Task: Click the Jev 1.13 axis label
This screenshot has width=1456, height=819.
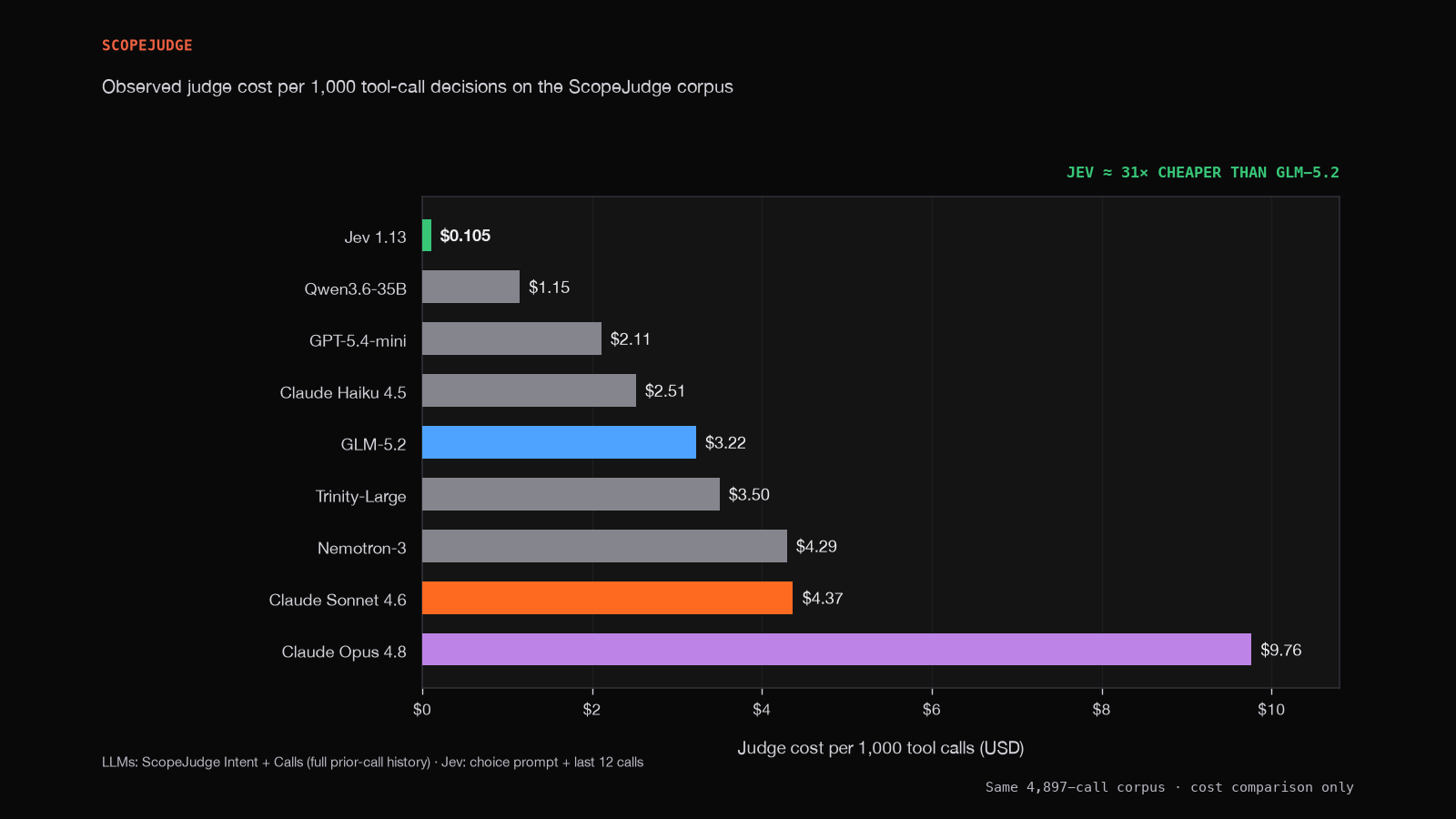Action: [375, 238]
